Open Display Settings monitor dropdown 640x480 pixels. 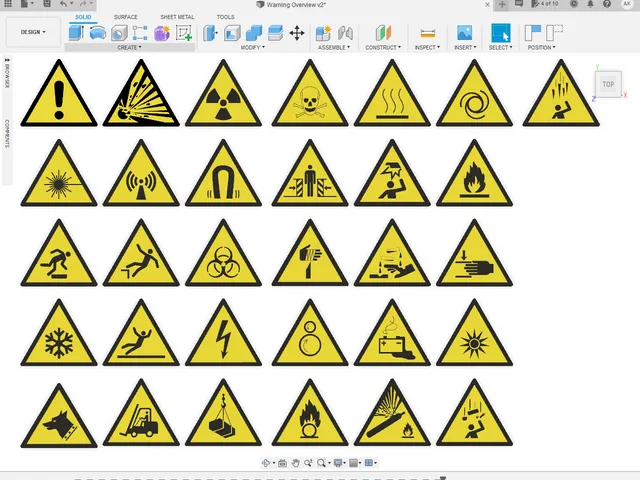pyautogui.click(x=339, y=463)
